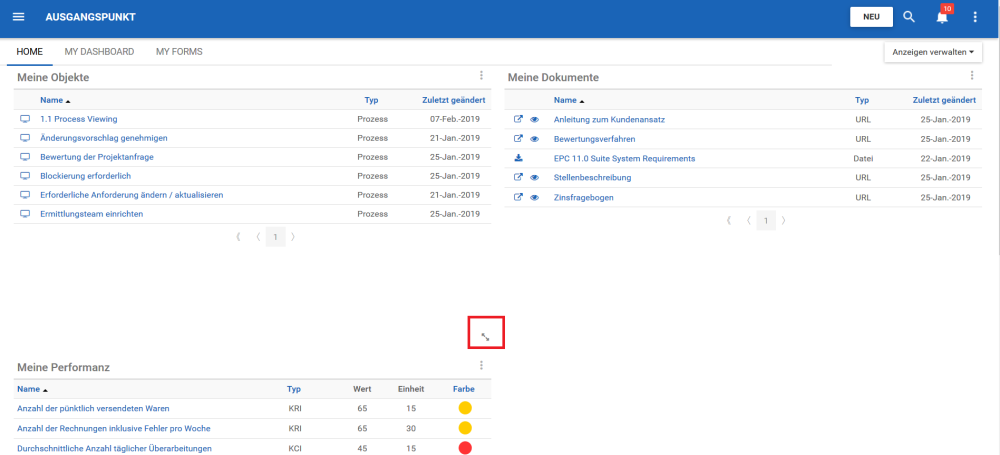Sort Meine Objekte by Zuletzt geändert

pos(453,100)
